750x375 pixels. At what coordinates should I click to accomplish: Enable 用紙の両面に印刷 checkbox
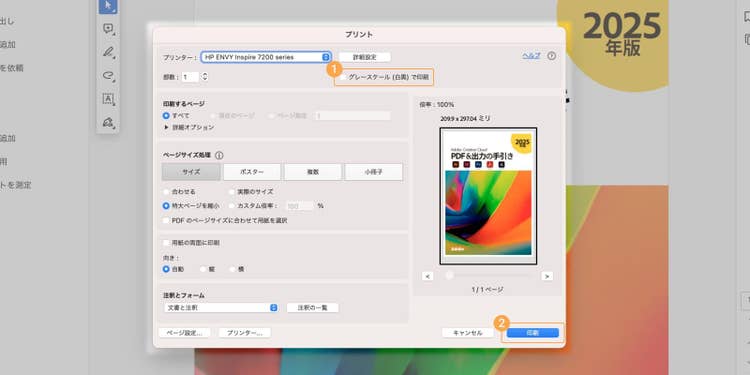tap(166, 243)
